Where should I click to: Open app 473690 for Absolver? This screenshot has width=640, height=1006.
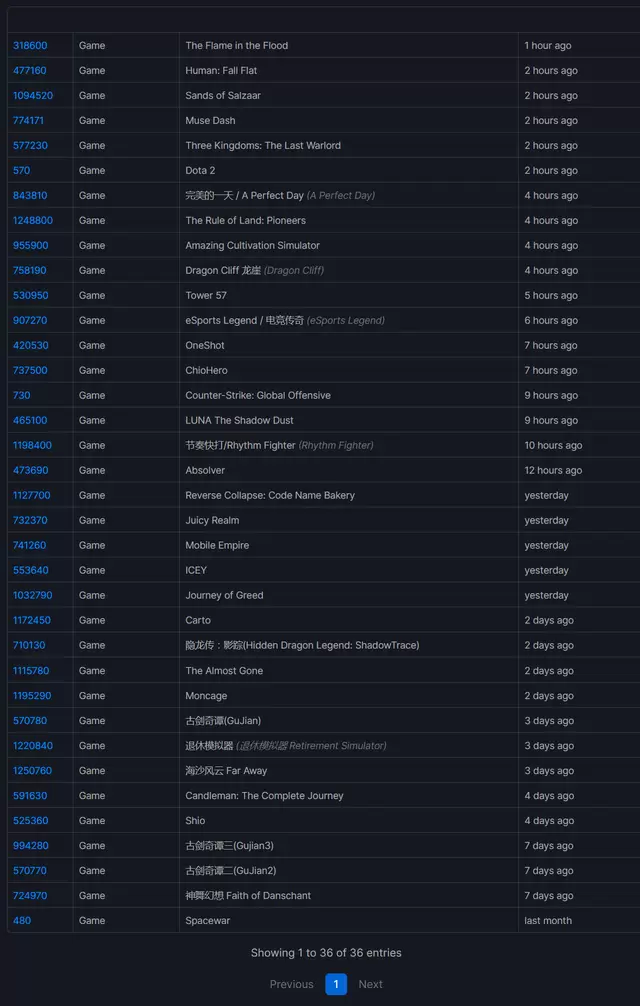(x=30, y=471)
